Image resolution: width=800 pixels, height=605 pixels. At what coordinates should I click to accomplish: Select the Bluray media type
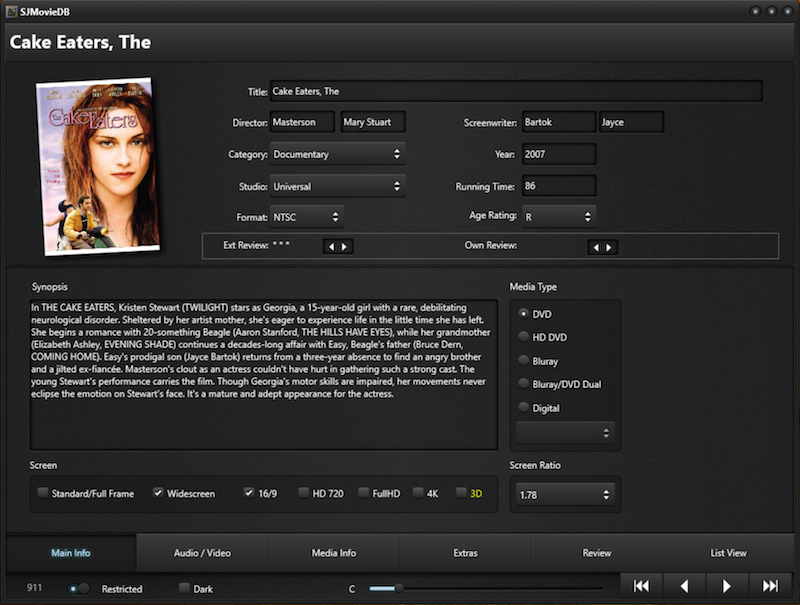pyautogui.click(x=524, y=361)
